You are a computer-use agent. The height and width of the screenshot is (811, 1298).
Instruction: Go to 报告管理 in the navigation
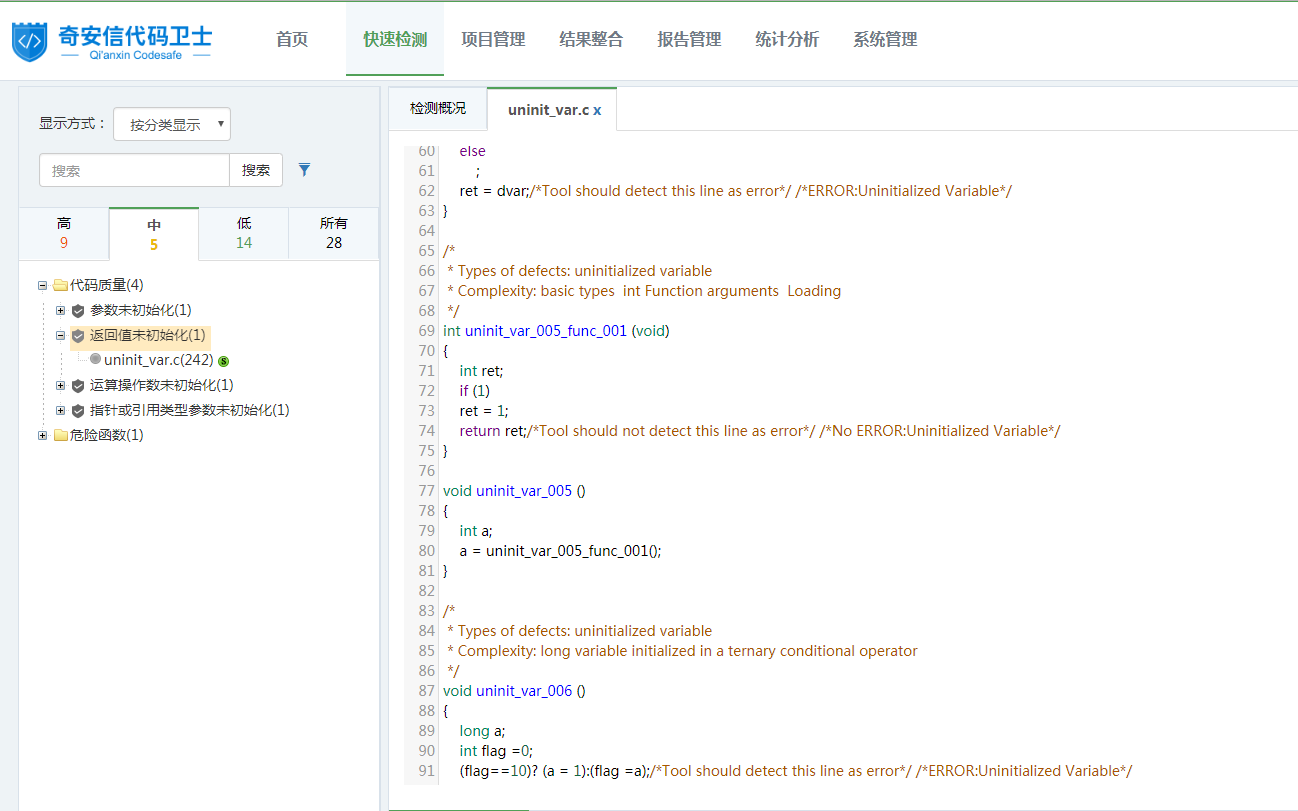(x=689, y=40)
